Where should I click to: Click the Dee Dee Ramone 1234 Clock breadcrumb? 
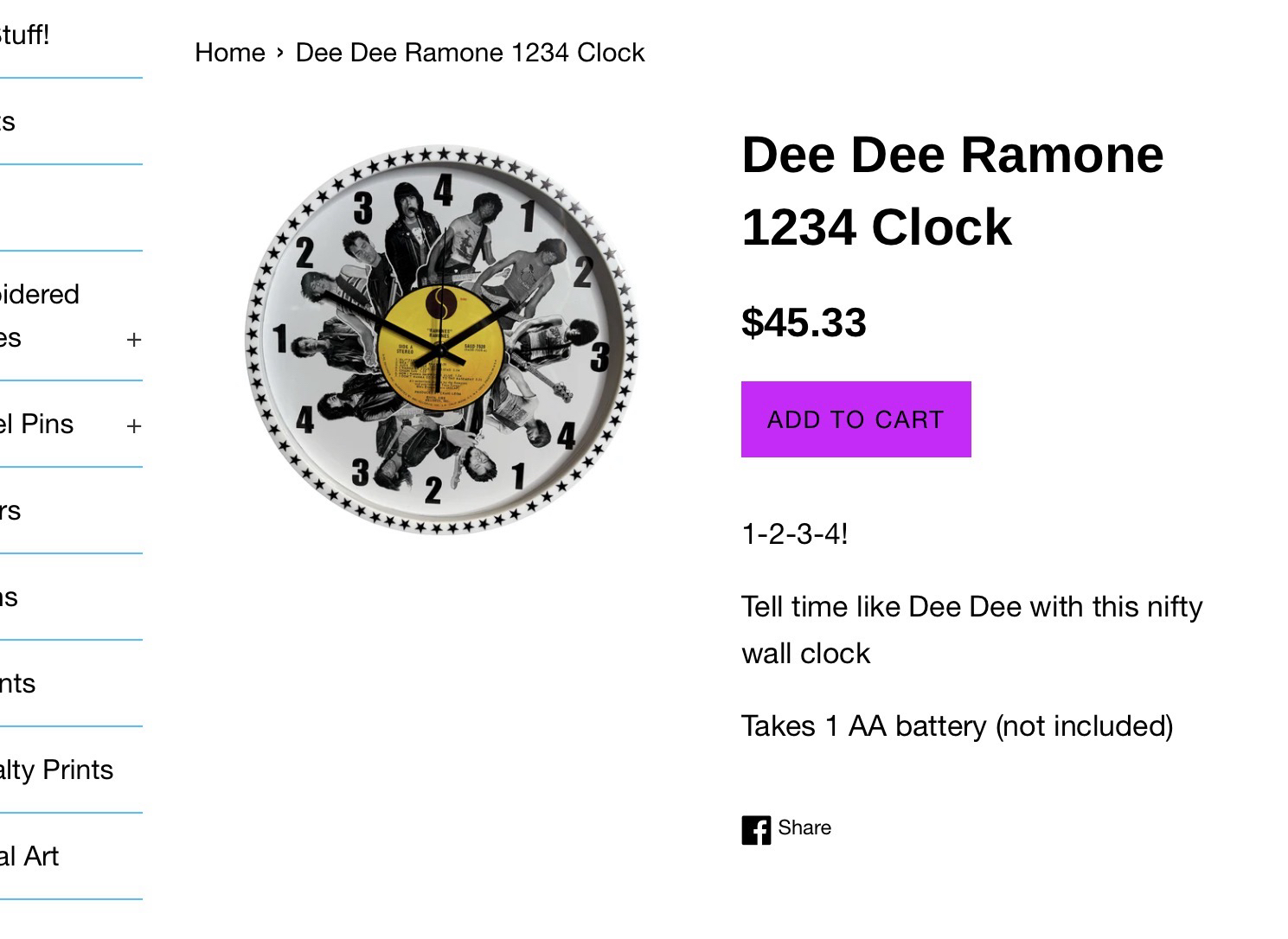tap(470, 53)
